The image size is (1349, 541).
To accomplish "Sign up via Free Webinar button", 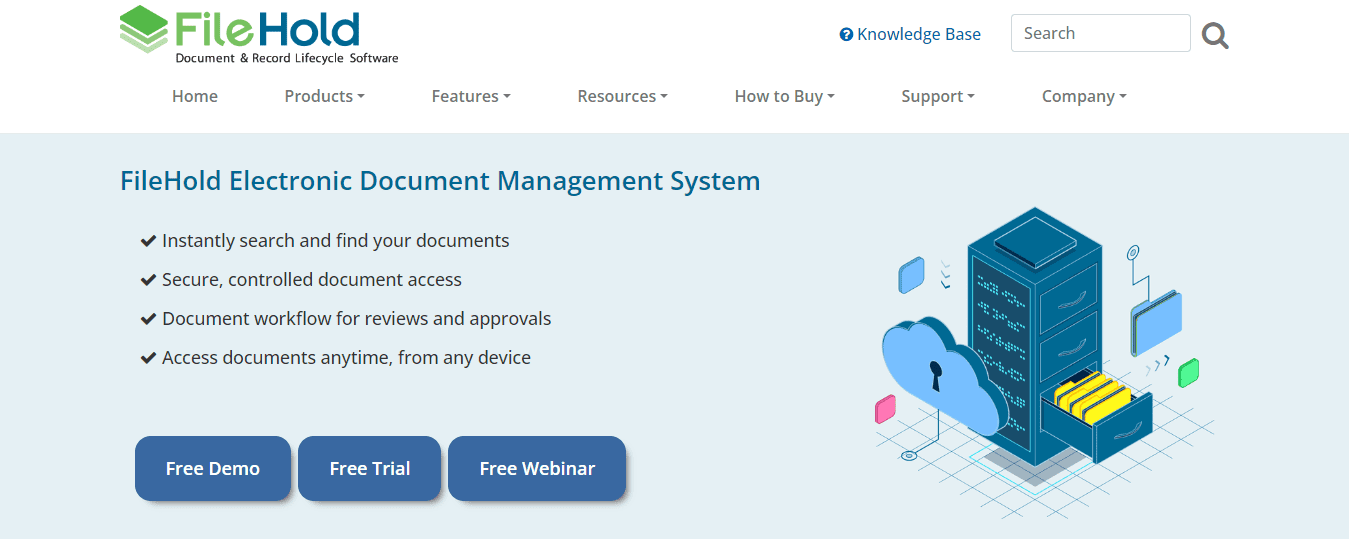I will (x=537, y=468).
